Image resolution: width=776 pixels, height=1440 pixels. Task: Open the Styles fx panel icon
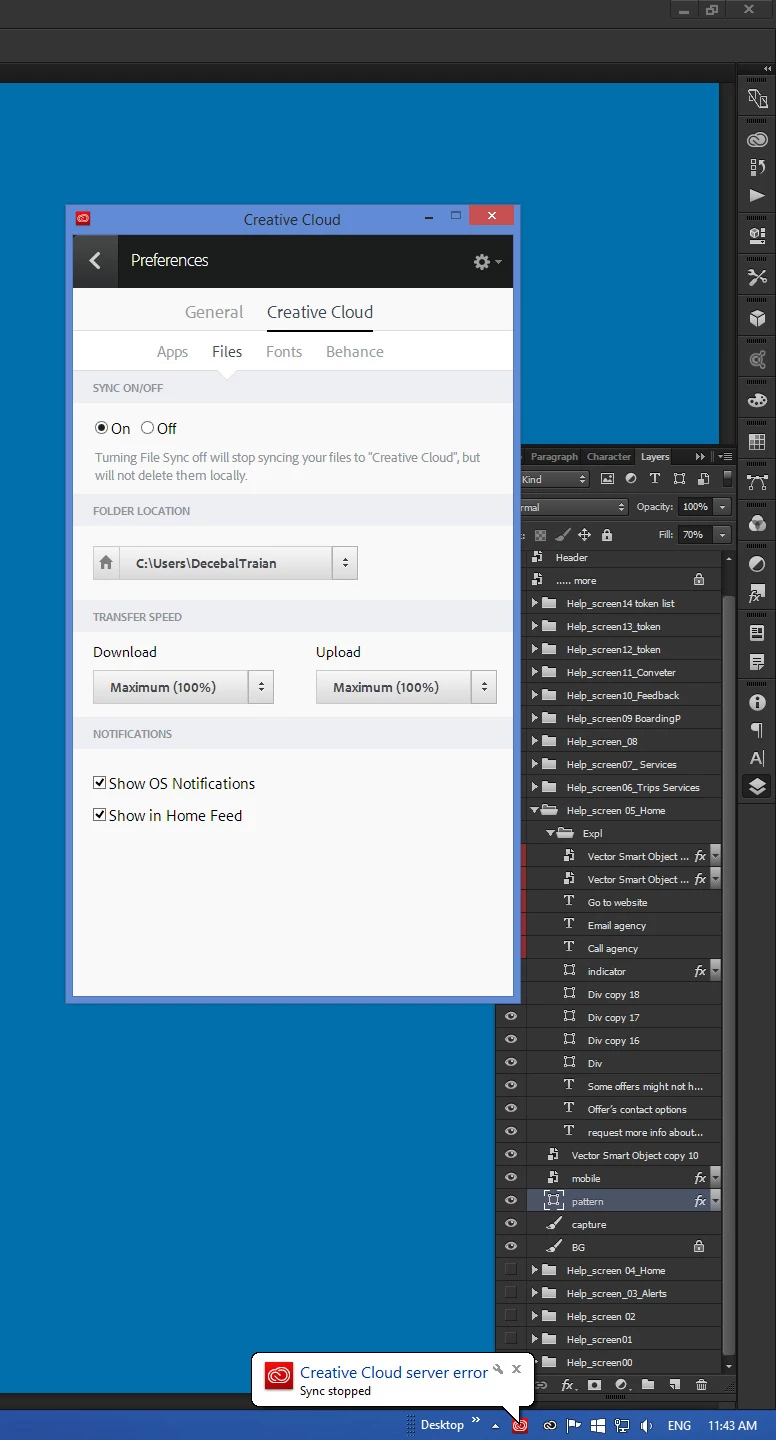757,593
